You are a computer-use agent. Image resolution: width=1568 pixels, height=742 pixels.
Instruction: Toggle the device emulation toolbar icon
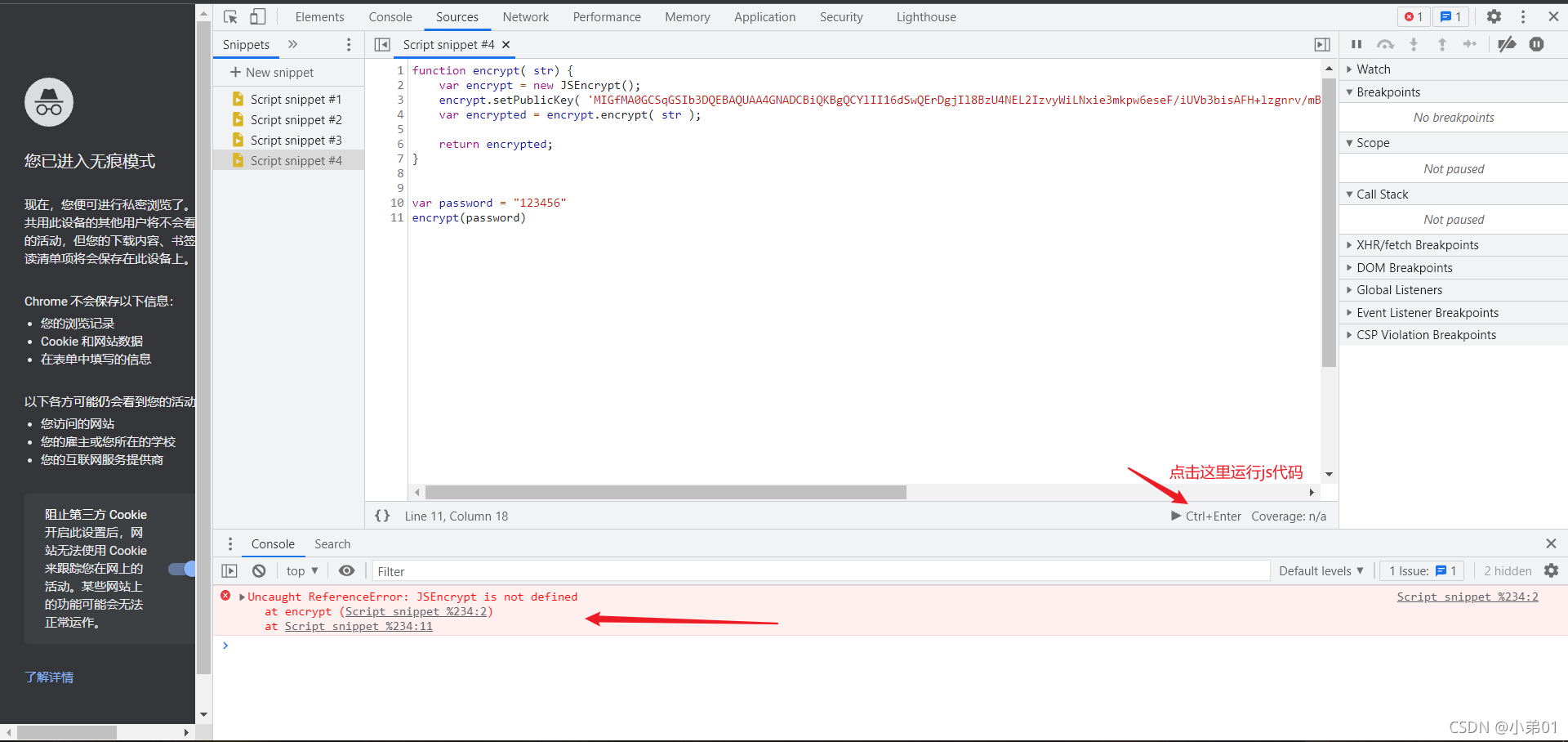coord(257,16)
